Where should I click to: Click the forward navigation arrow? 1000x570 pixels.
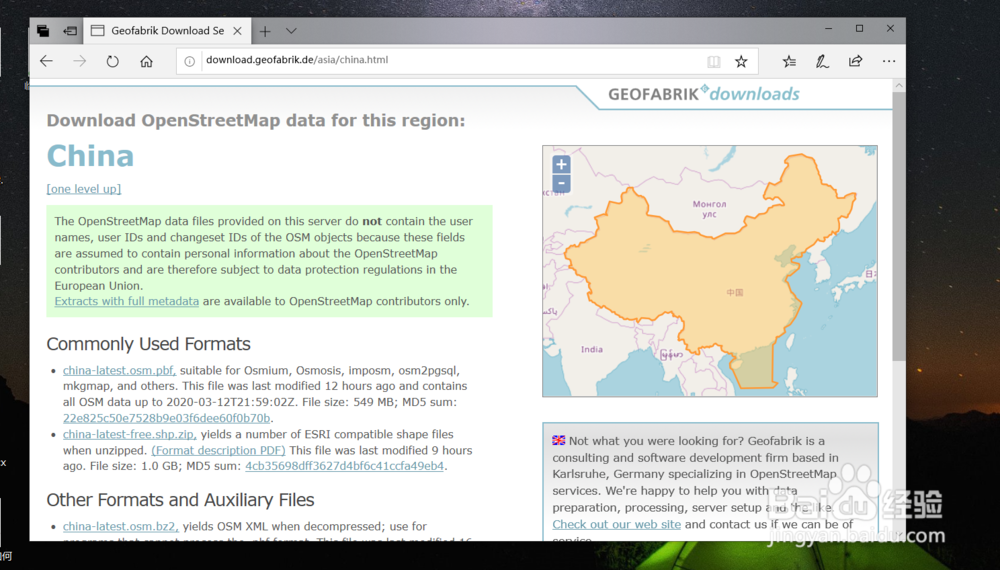[x=80, y=61]
